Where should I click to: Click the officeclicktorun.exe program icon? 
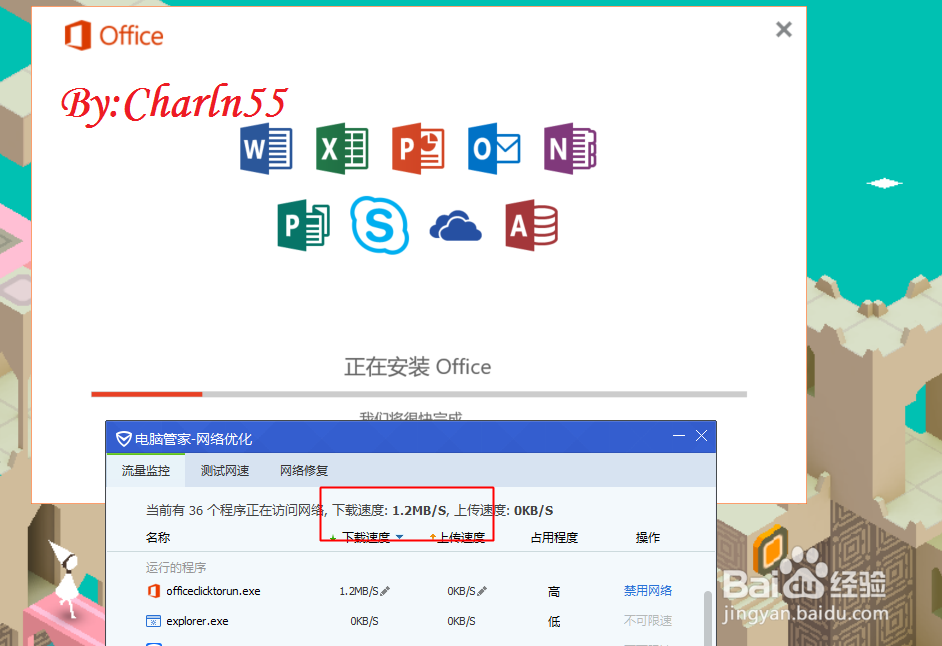152,591
